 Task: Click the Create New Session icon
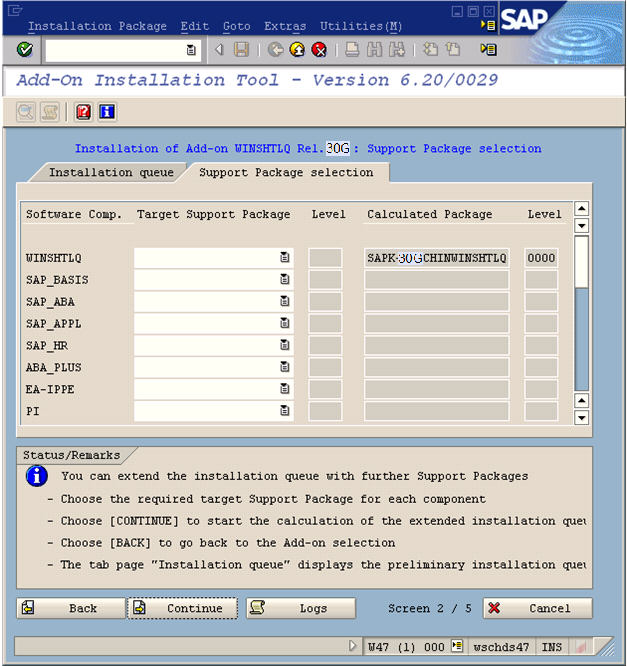click(x=430, y=50)
